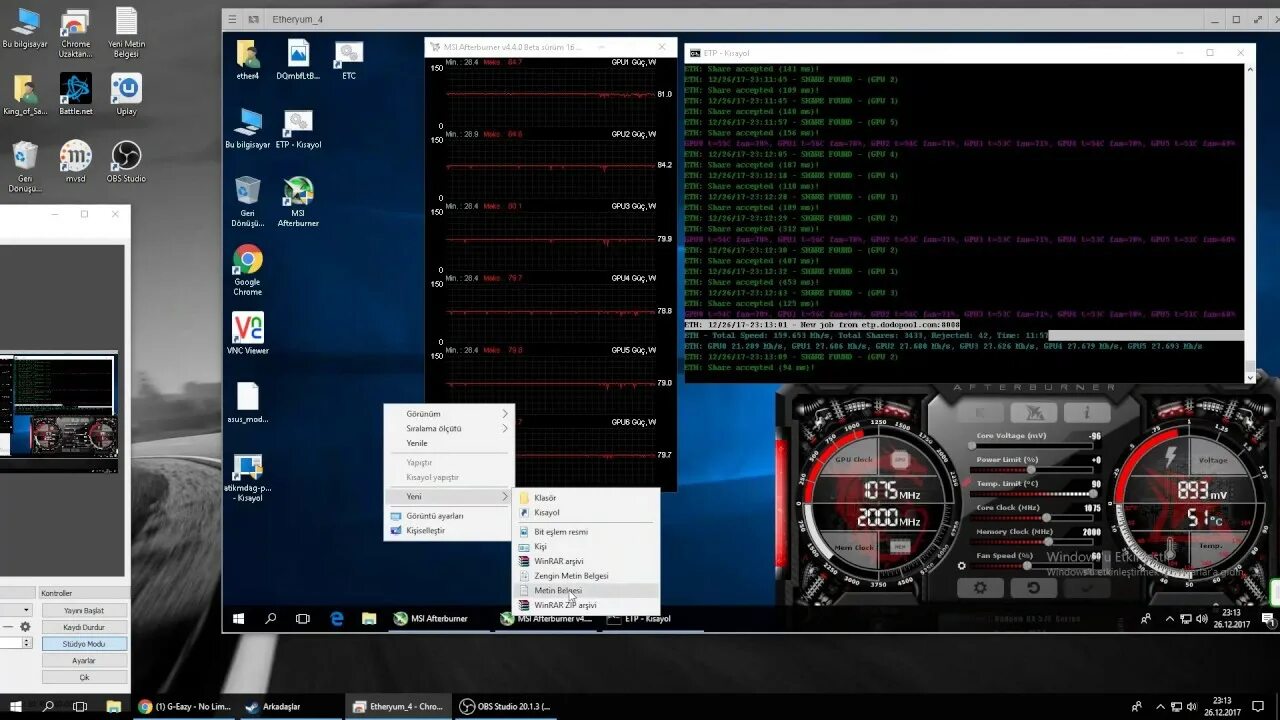Create WinRAR arşivi from submenu
The height and width of the screenshot is (720, 1280).
586,561
